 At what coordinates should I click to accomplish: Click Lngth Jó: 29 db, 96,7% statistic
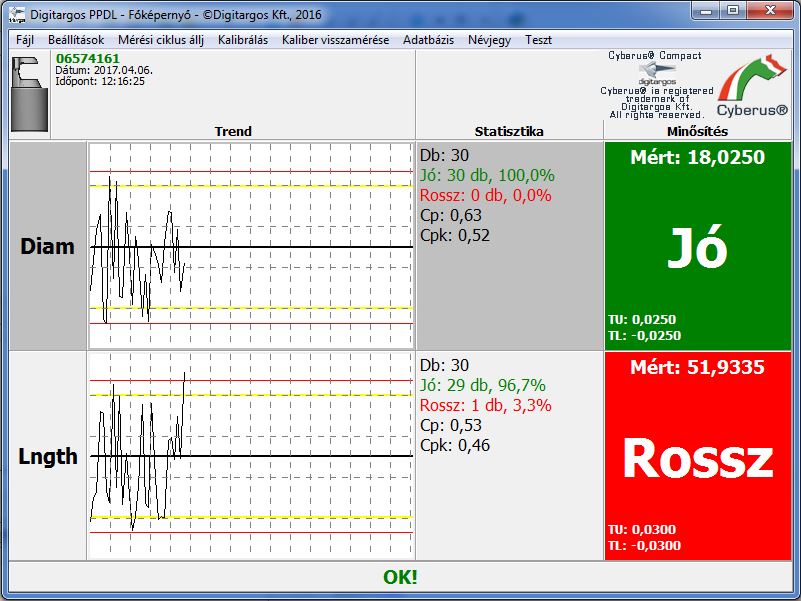coord(483,385)
